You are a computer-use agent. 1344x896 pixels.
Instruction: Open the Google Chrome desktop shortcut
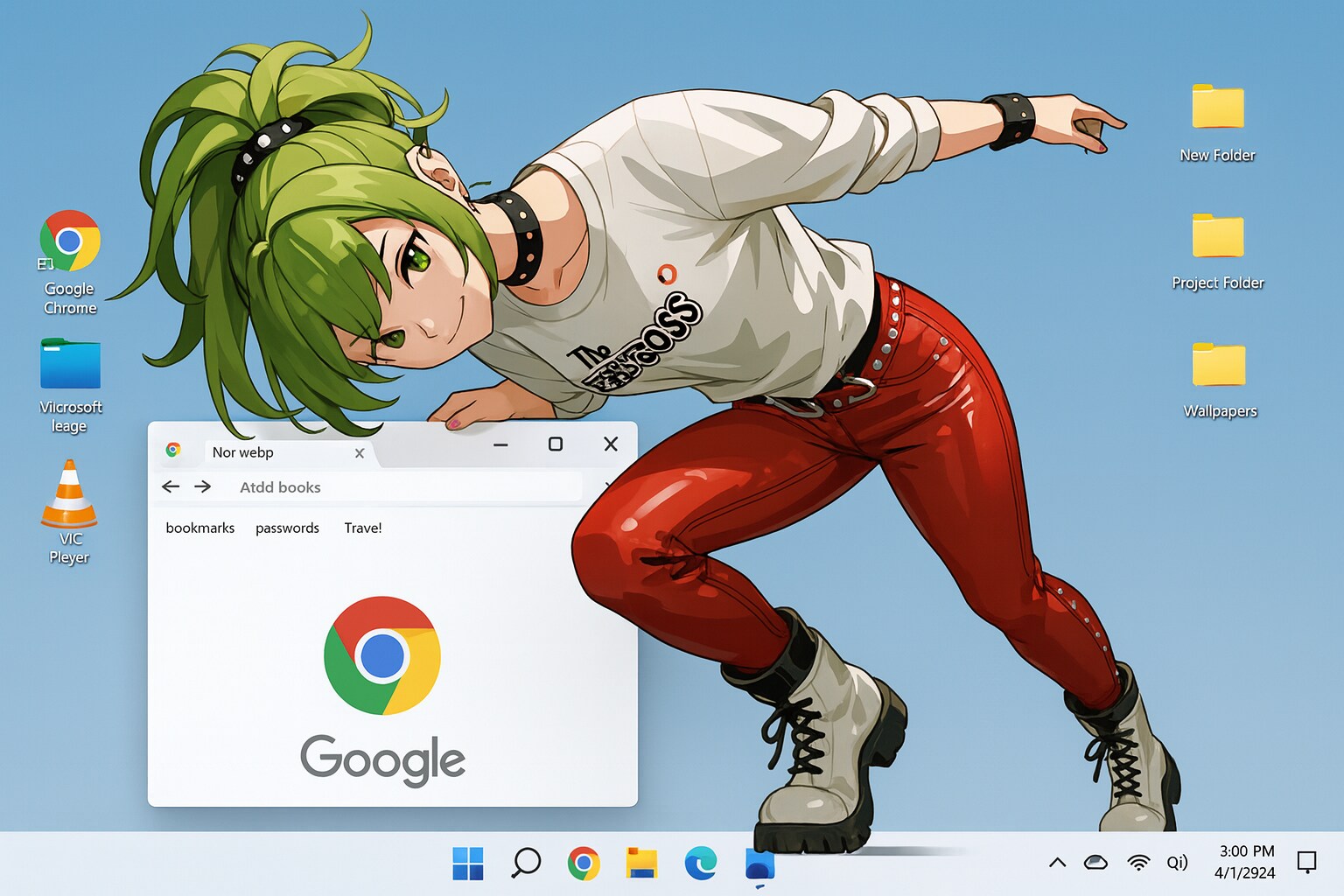coord(70,241)
